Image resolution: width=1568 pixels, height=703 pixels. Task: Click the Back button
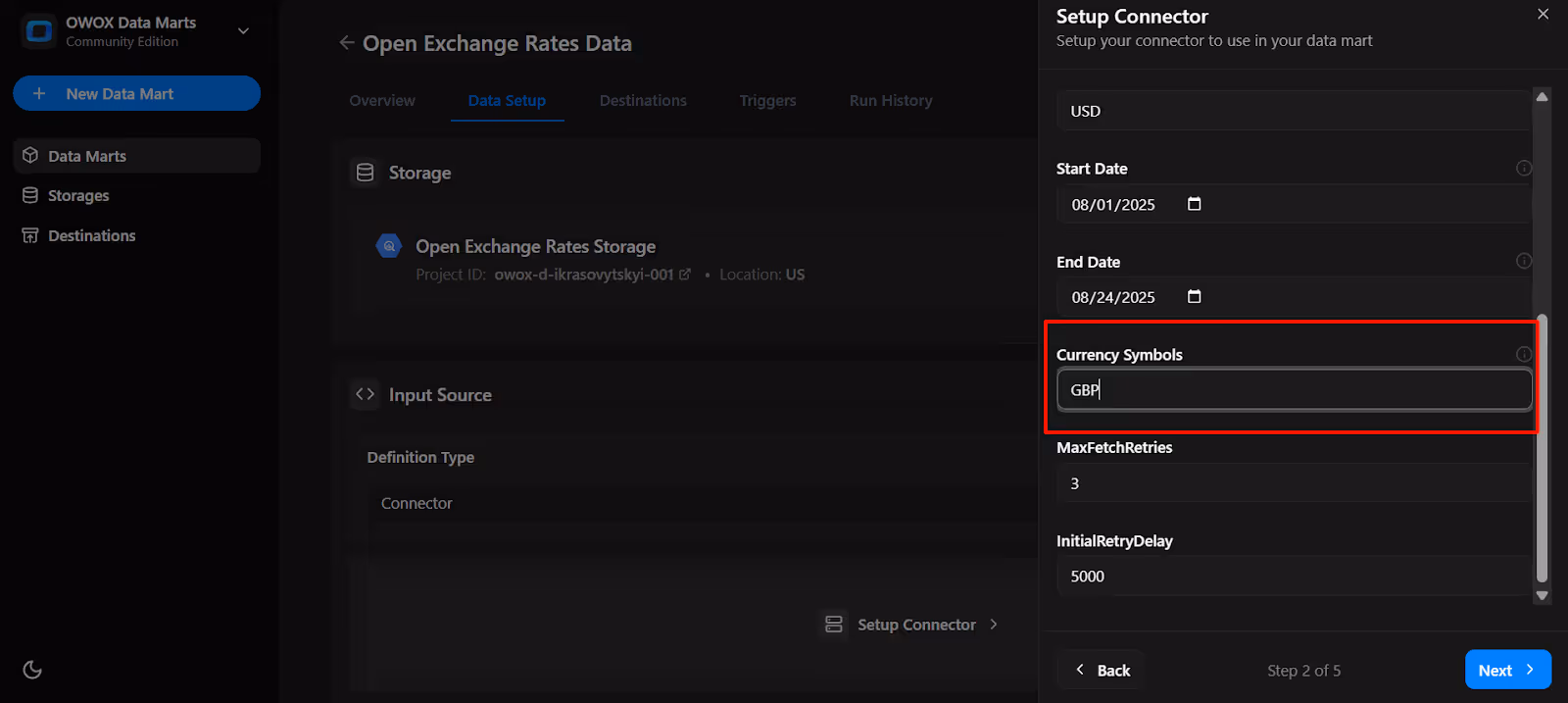point(1102,670)
